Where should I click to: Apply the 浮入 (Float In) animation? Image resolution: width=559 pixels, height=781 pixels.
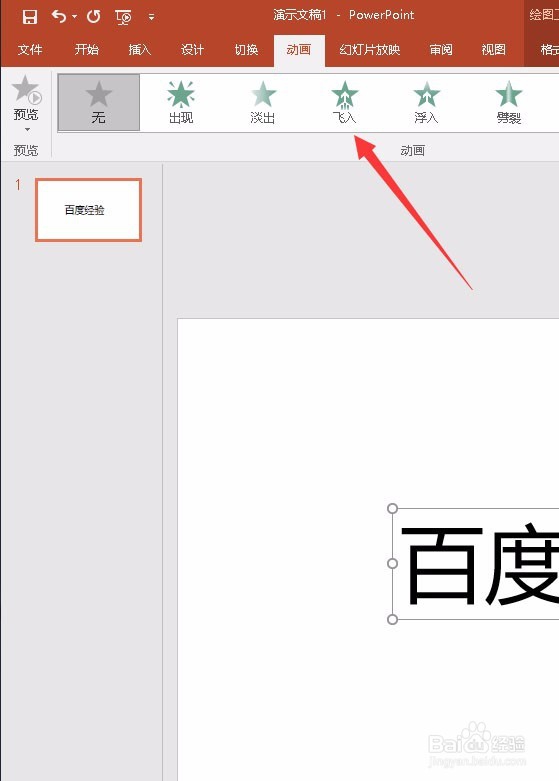pyautogui.click(x=426, y=103)
